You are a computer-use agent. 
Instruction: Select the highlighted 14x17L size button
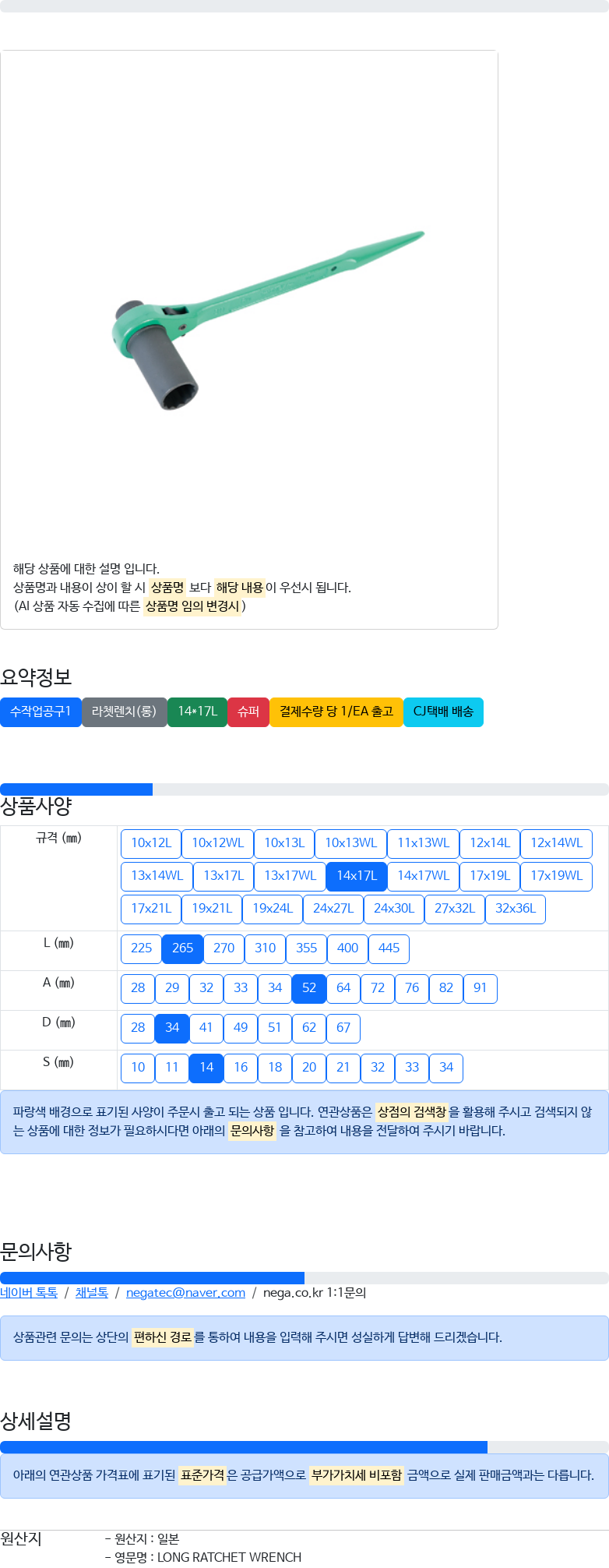coord(357,876)
